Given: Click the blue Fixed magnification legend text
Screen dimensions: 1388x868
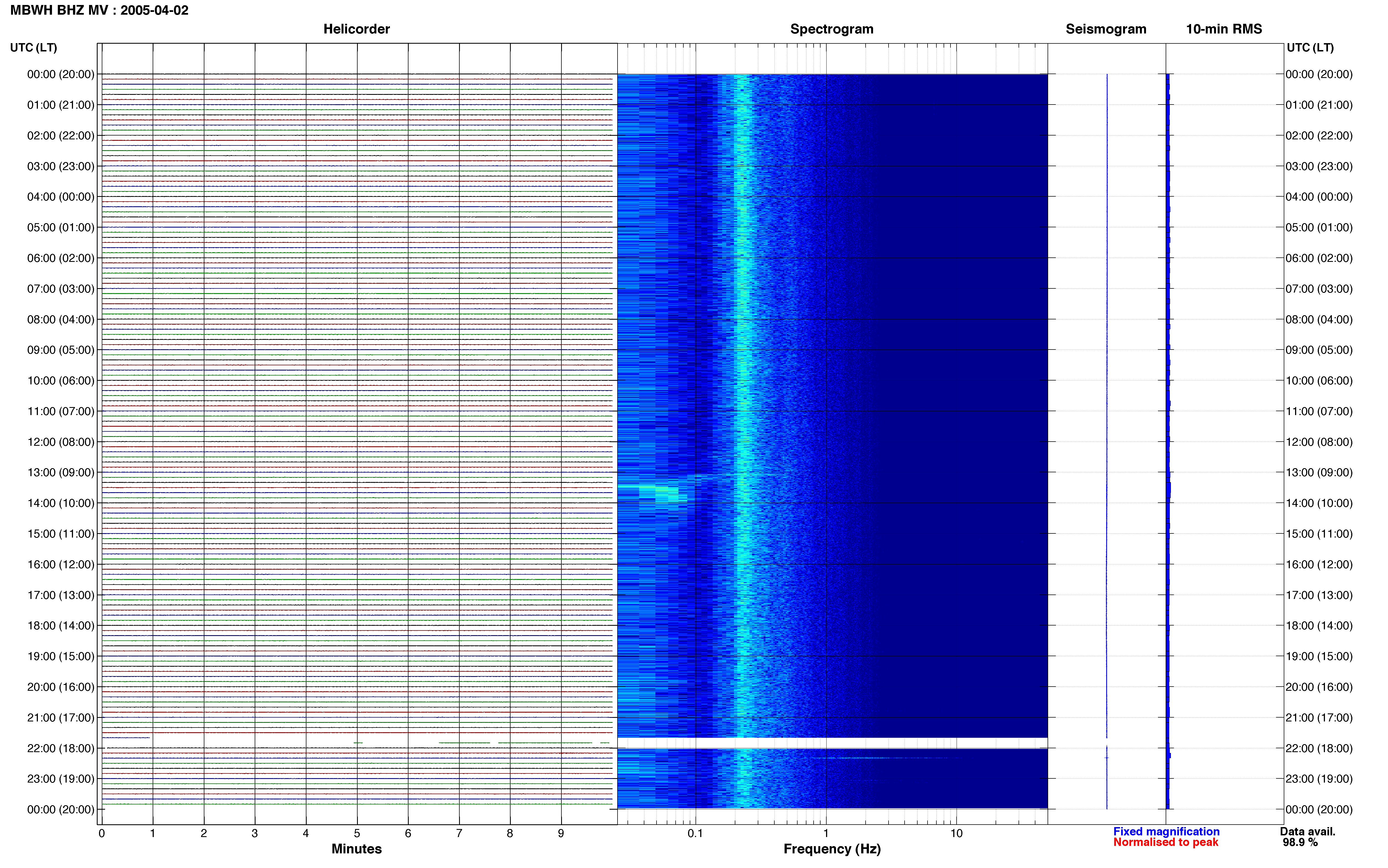Looking at the screenshot, I should (1166, 831).
